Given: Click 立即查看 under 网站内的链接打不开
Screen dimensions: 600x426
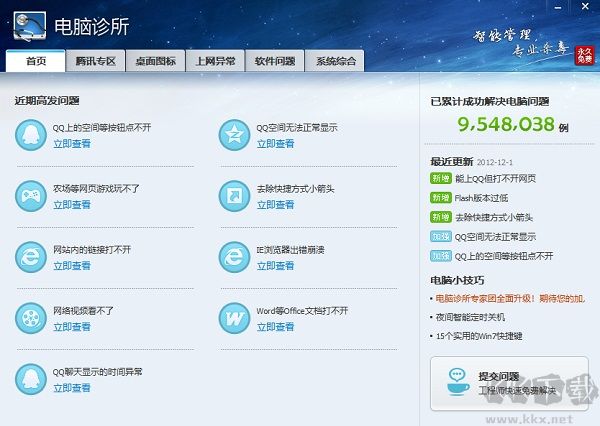Looking at the screenshot, I should 72,266.
